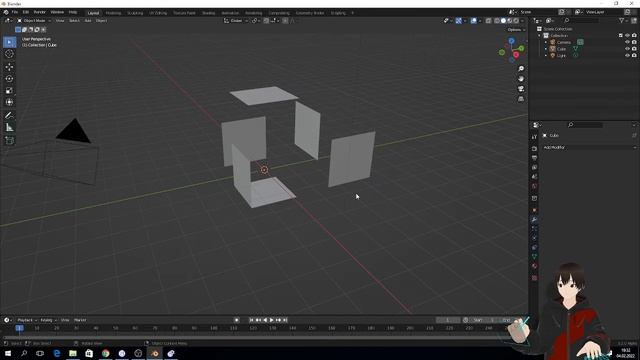
Task: Click the navigation gizmo blue Z axis
Action: tap(511, 41)
